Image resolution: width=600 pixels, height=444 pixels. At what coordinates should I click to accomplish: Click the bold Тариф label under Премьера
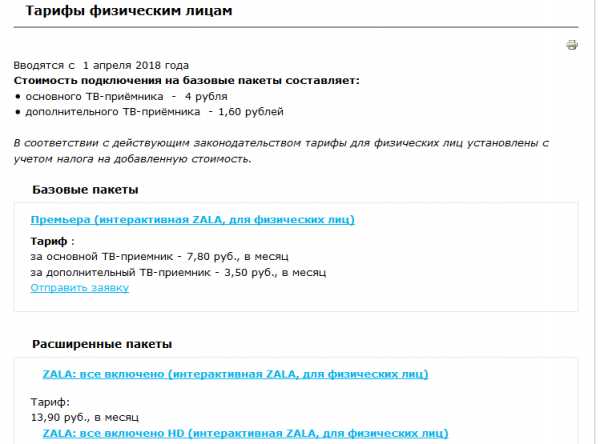tap(49, 241)
